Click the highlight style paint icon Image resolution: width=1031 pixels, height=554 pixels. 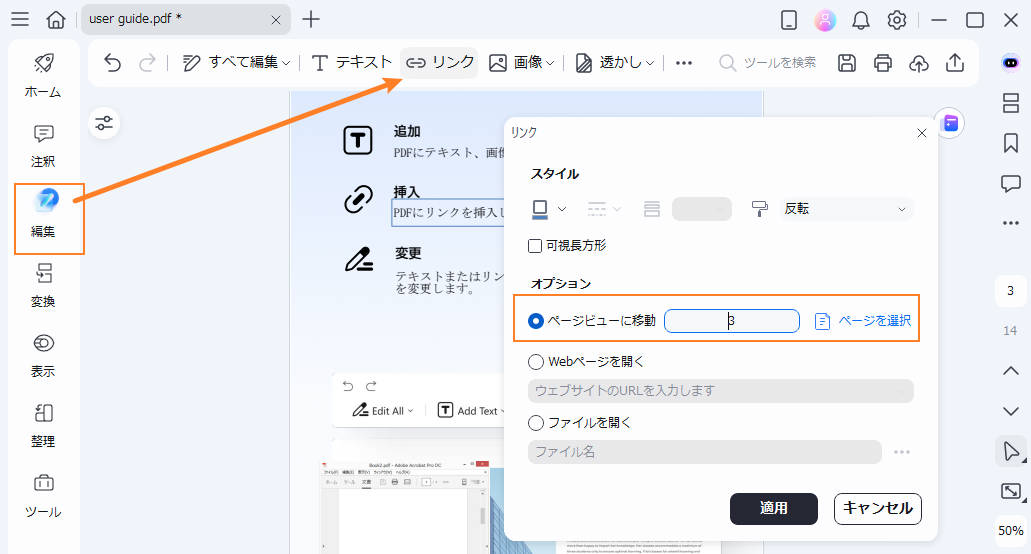[759, 210]
